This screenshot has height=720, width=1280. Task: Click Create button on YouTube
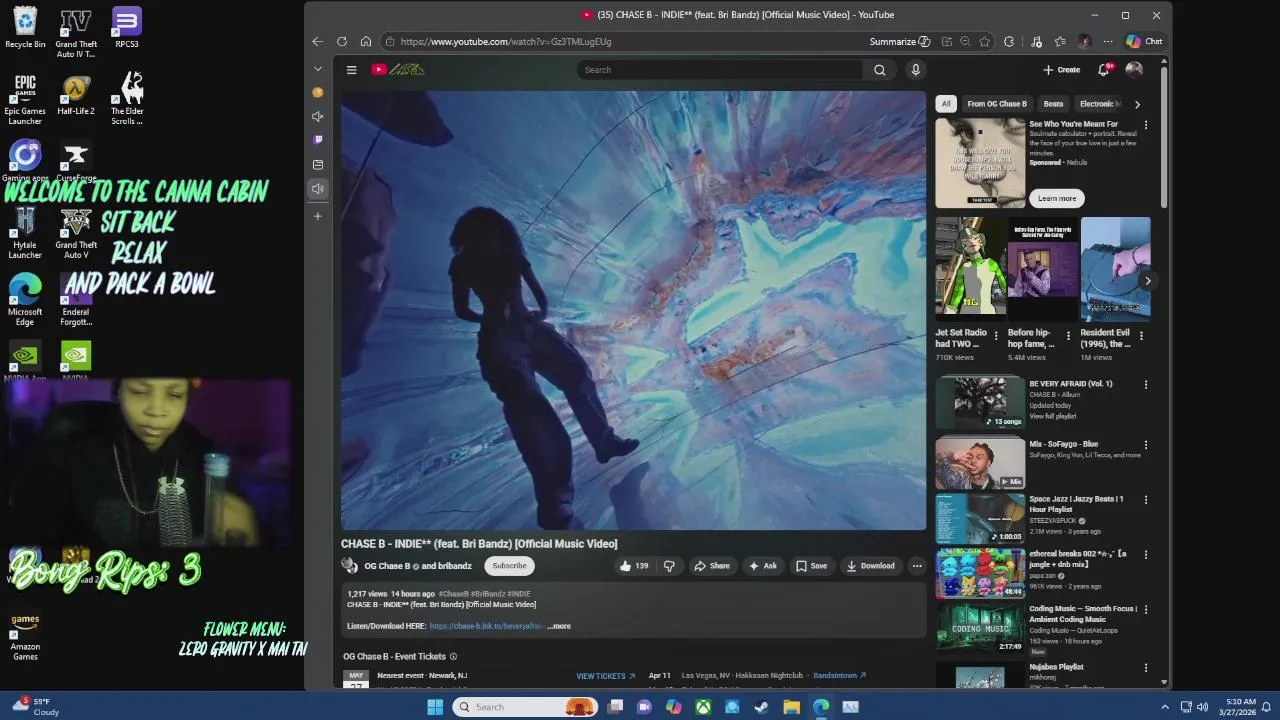coord(1062,70)
